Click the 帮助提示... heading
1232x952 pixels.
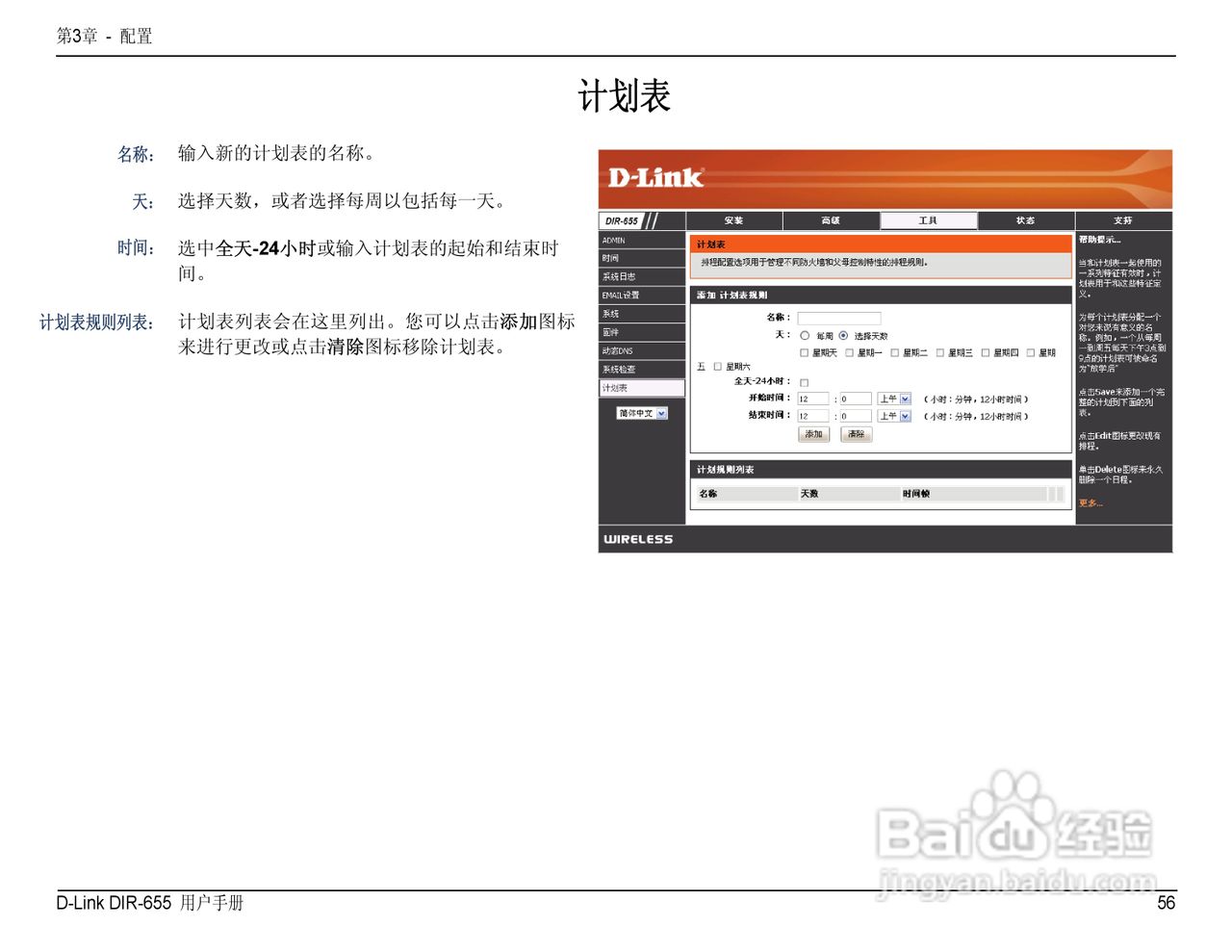tap(1099, 240)
